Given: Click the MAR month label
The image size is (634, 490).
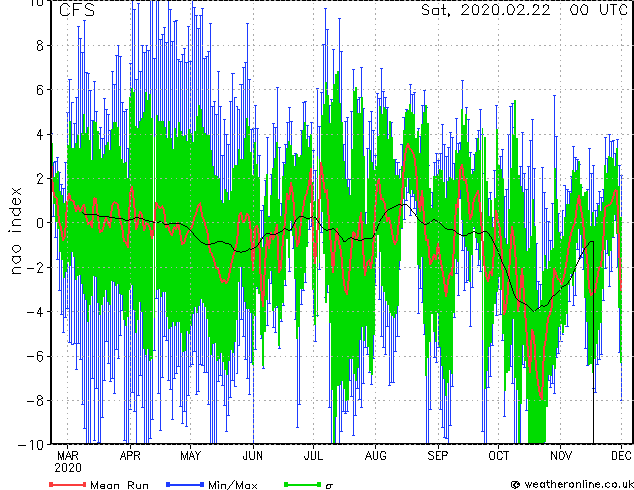Looking at the screenshot, I should (x=68, y=456).
